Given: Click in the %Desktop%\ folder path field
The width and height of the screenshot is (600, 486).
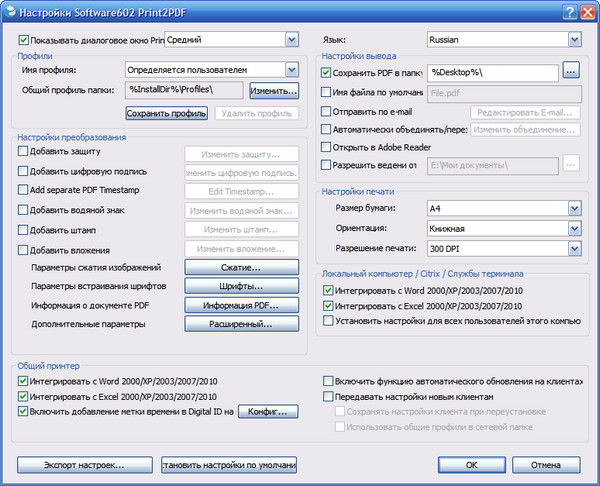Looking at the screenshot, I should click(x=490, y=72).
